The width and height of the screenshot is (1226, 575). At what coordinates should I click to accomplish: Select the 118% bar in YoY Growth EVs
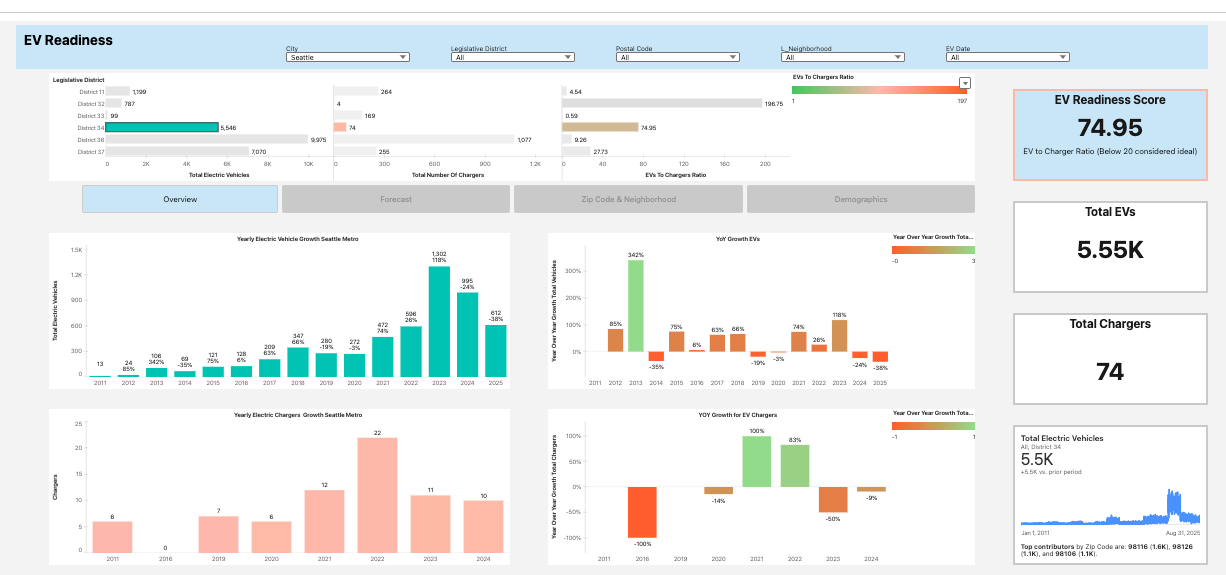(x=839, y=336)
